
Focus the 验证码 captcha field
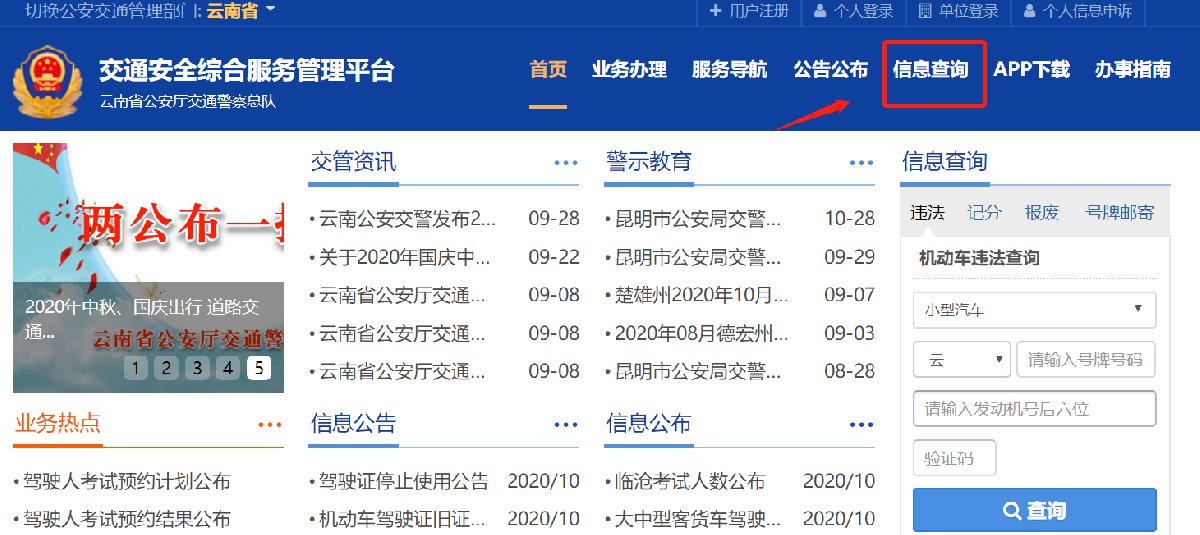pos(955,458)
